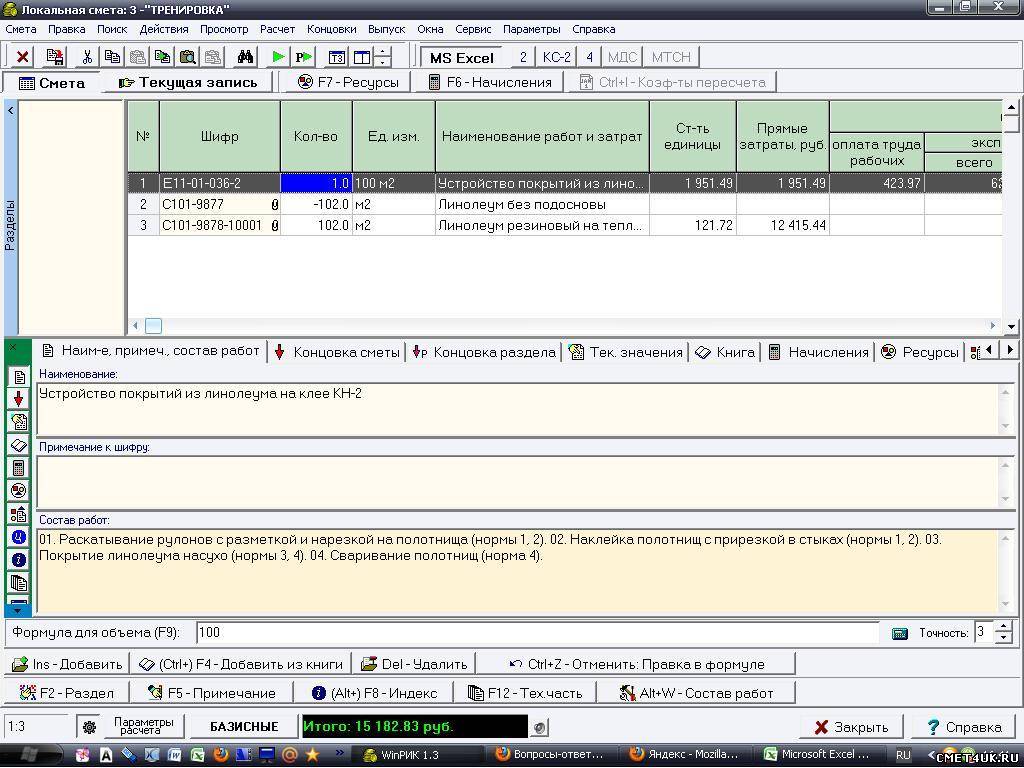The image size is (1024, 768).
Task: Click the sidebar resources circle icon
Action: tap(19, 491)
